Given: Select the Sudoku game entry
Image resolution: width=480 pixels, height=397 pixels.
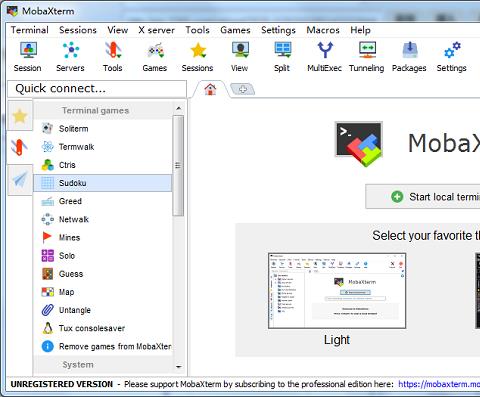Looking at the screenshot, I should pos(103,183).
